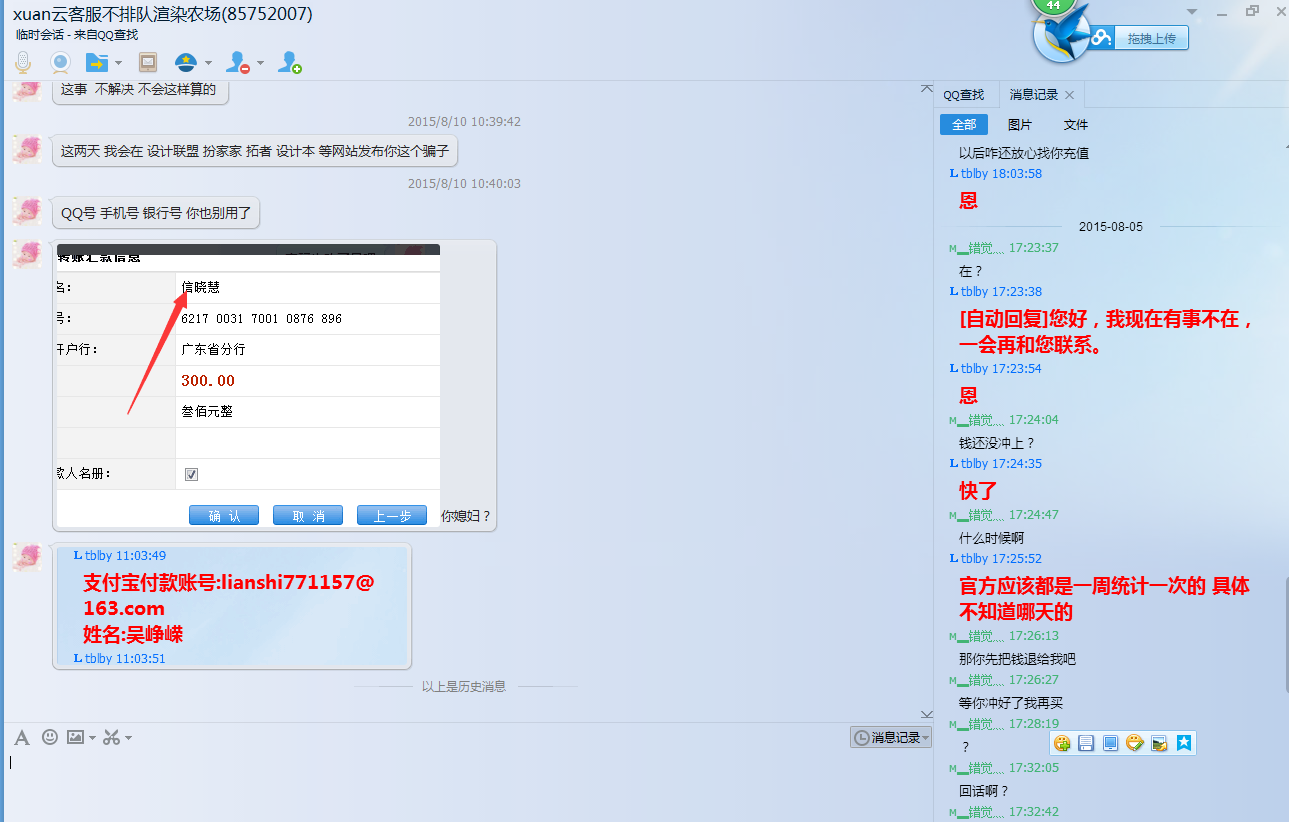Click add emoticon icon in floating toolbar
Viewport: 1289px width, 822px height.
1062,743
